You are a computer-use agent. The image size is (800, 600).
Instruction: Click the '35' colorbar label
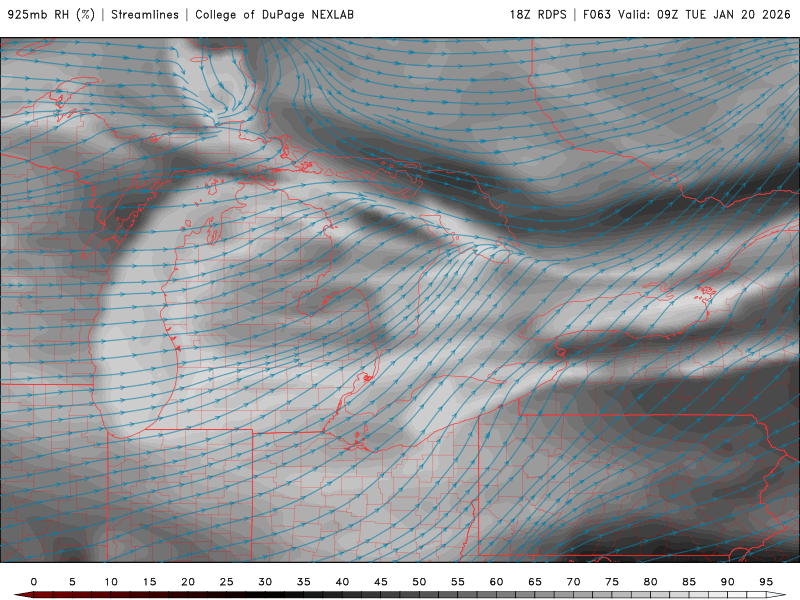point(304,582)
